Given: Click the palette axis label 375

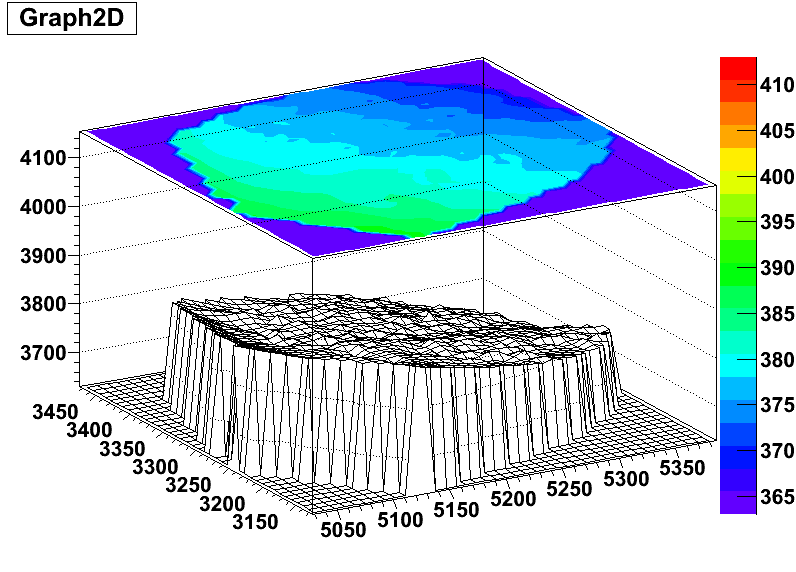Looking at the screenshot, I should (x=777, y=405).
